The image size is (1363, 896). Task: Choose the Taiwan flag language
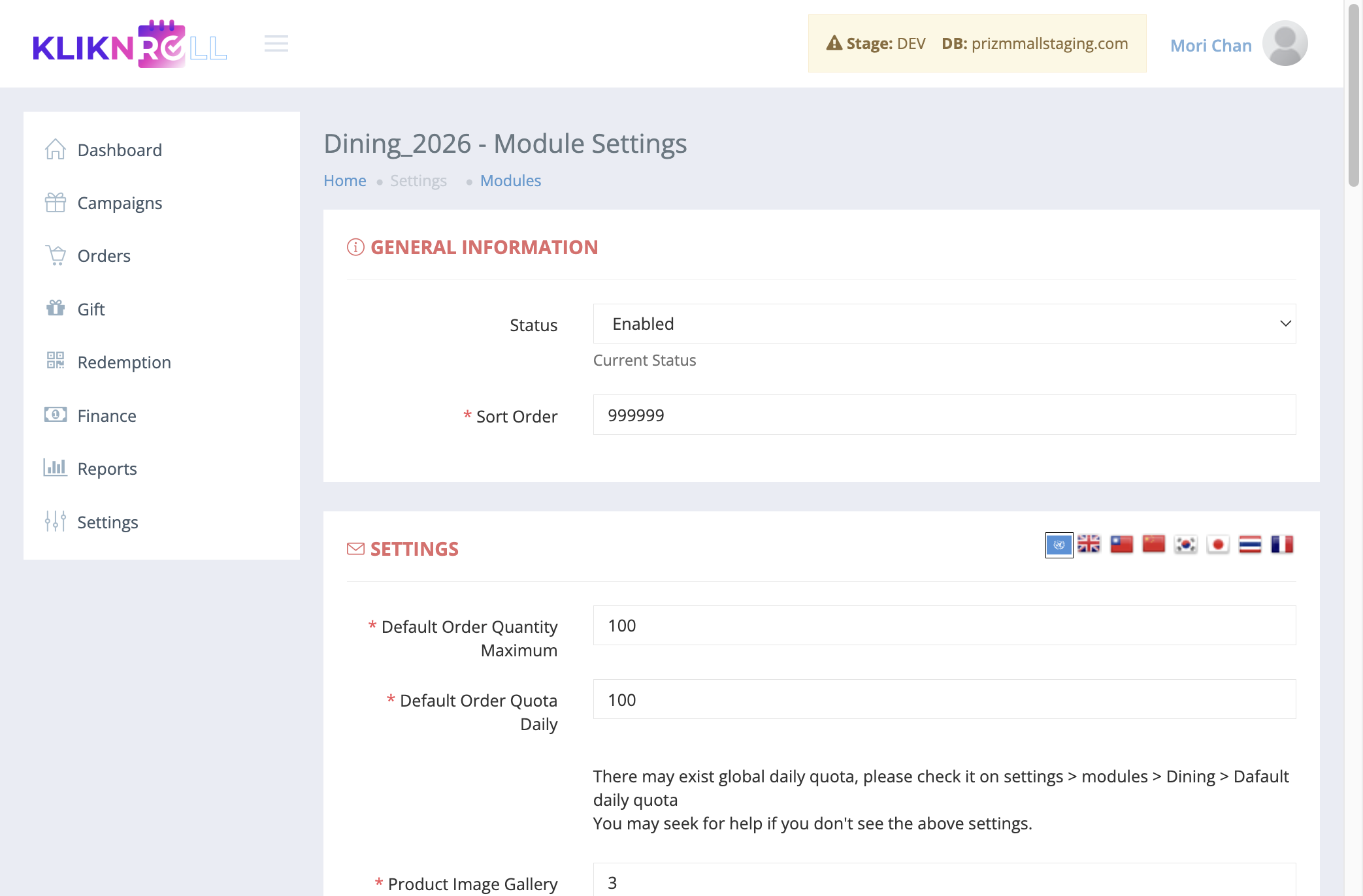[1121, 544]
